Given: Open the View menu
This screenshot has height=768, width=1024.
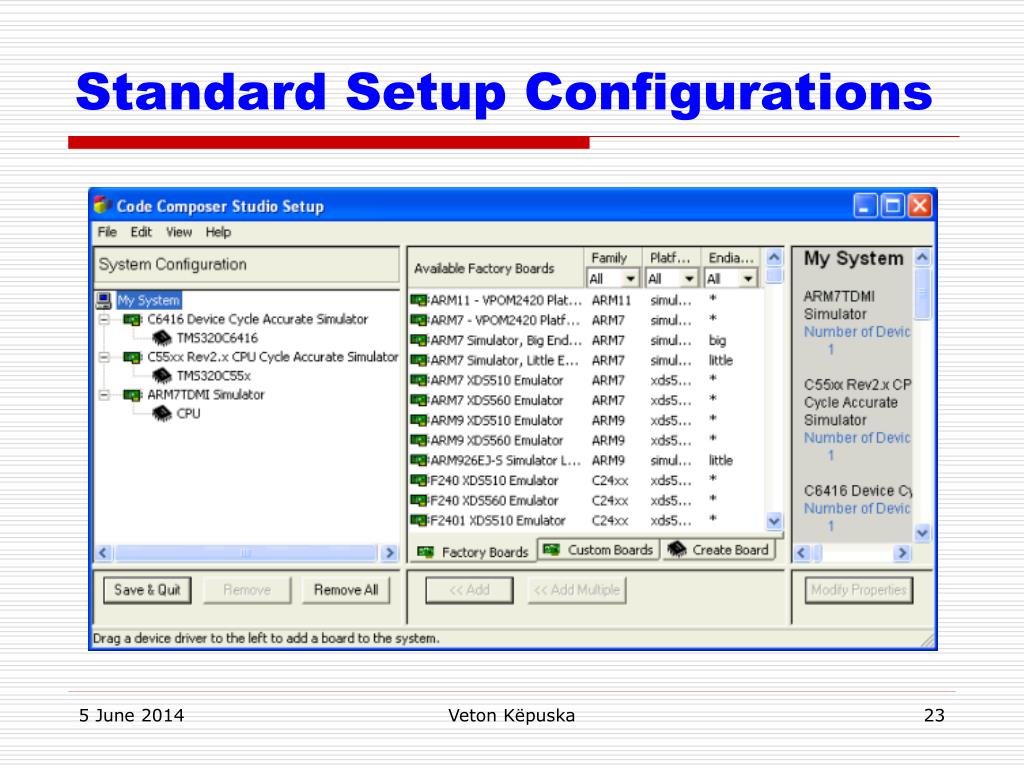Looking at the screenshot, I should pos(179,232).
